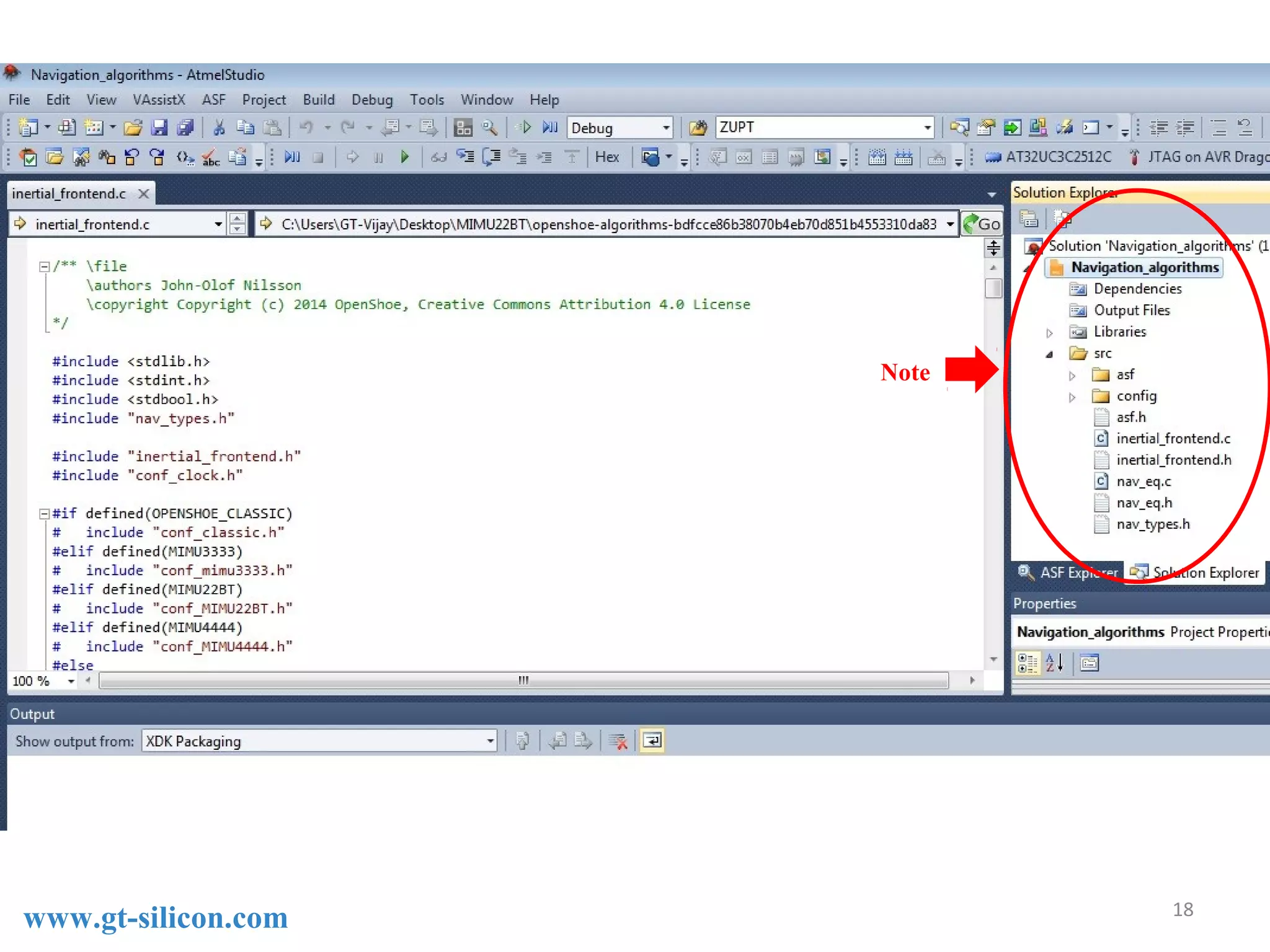Click the spell check abc icon
Screen dimensions: 1270x952
tap(211, 158)
